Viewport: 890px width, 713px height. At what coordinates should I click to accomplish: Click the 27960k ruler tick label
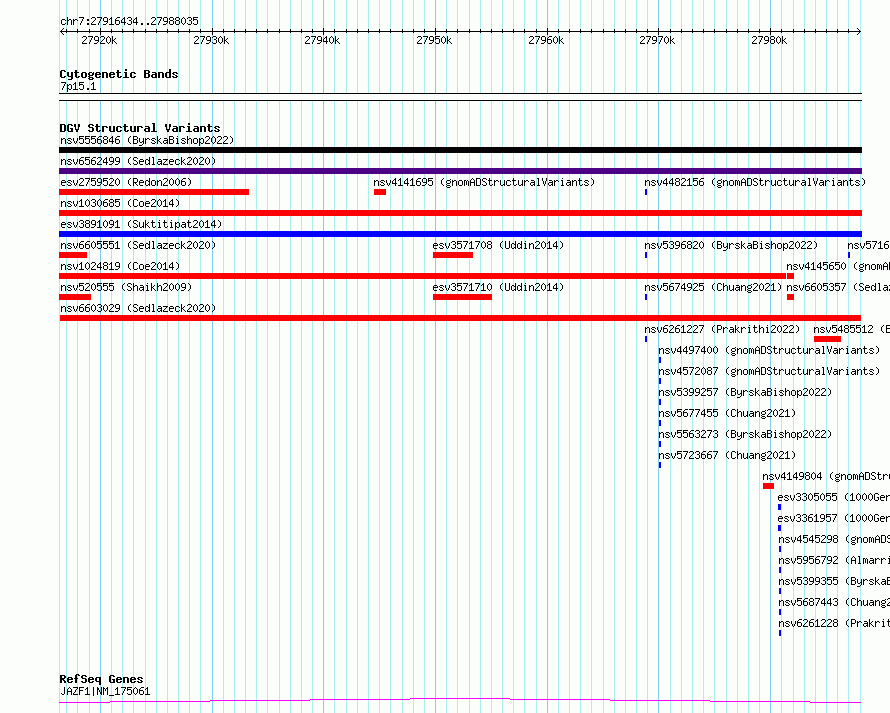coord(546,40)
